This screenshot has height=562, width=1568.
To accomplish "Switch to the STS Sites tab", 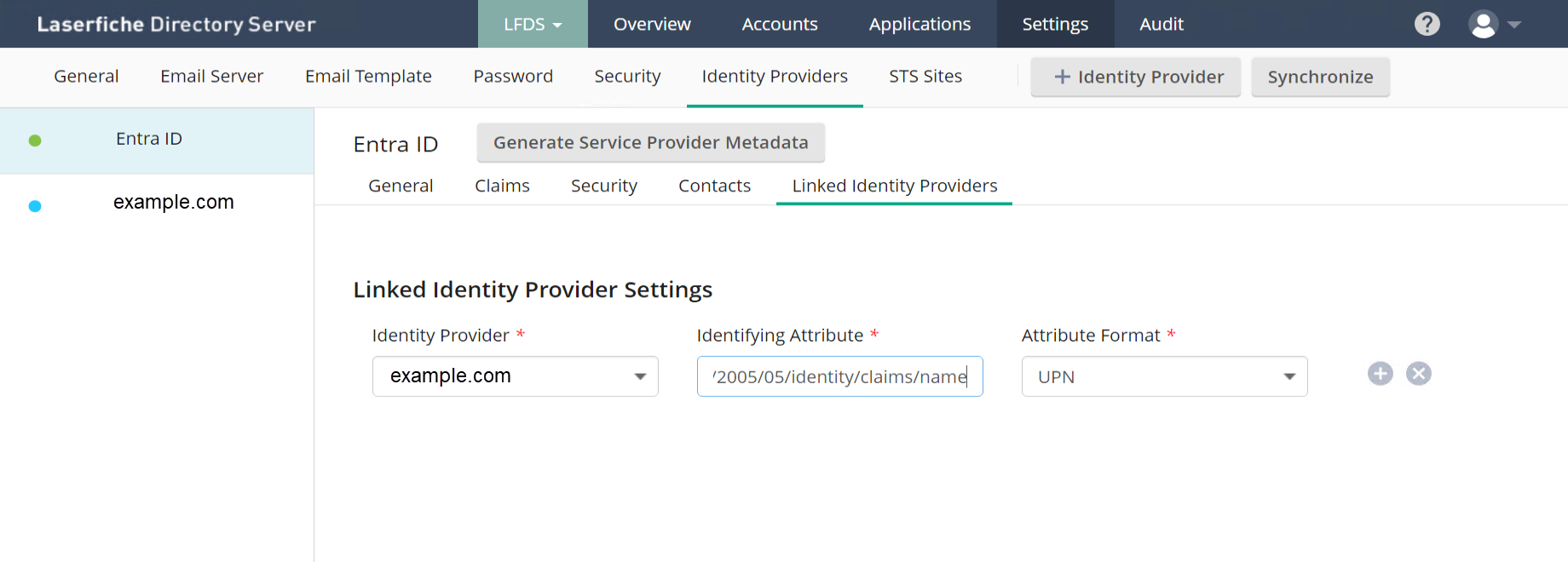I will coord(925,77).
